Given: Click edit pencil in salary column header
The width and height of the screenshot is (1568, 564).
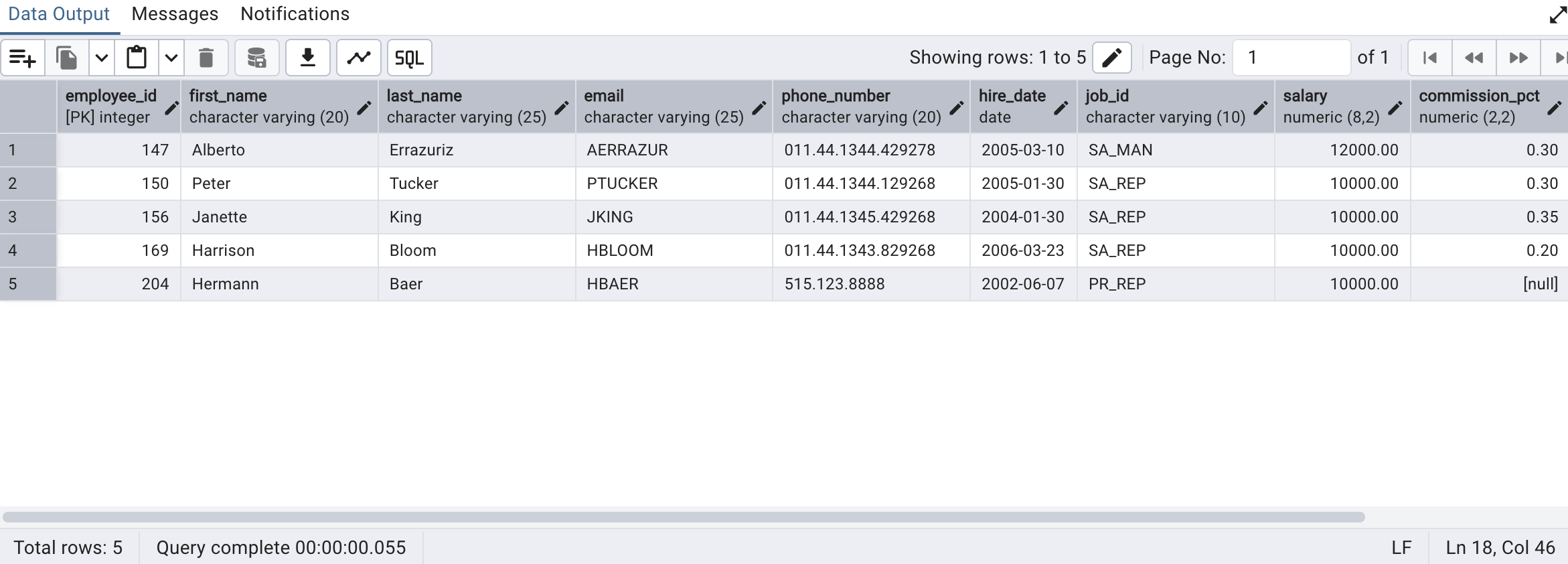Looking at the screenshot, I should (1395, 107).
